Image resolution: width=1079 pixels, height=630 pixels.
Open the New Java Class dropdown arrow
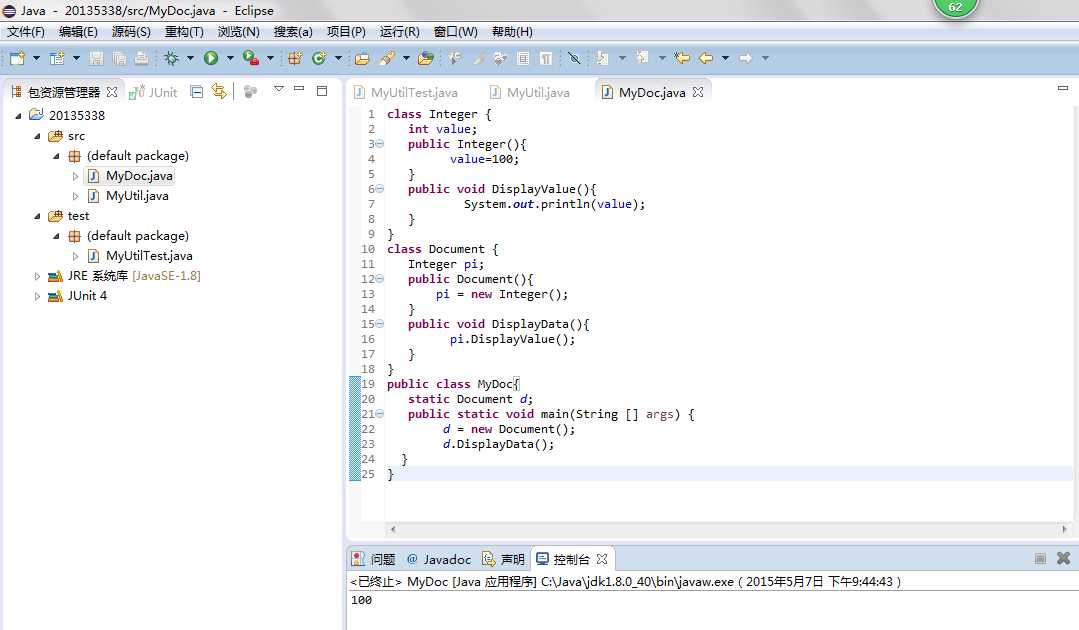click(x=338, y=58)
